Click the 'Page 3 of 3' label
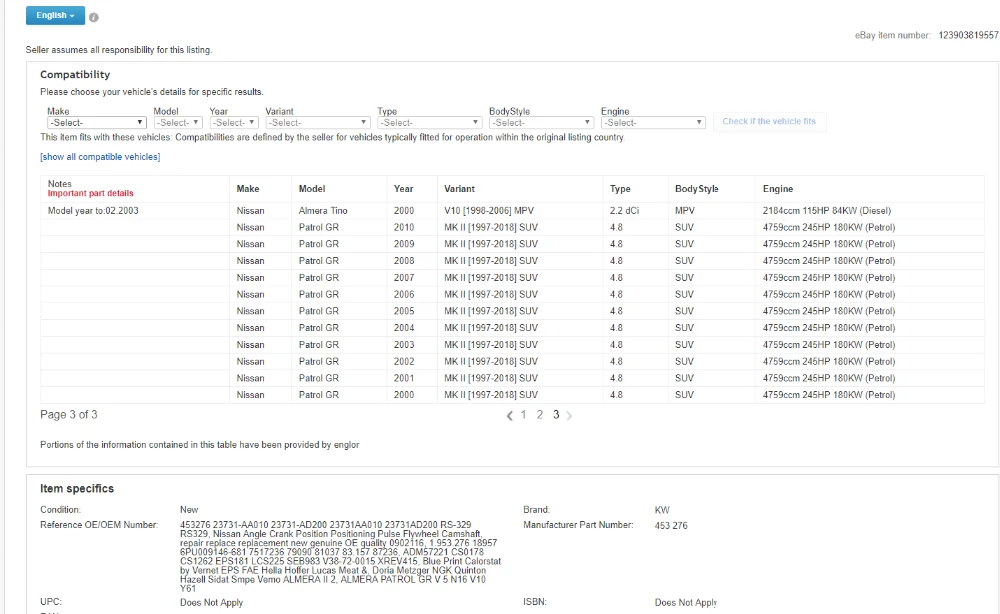 (x=69, y=415)
